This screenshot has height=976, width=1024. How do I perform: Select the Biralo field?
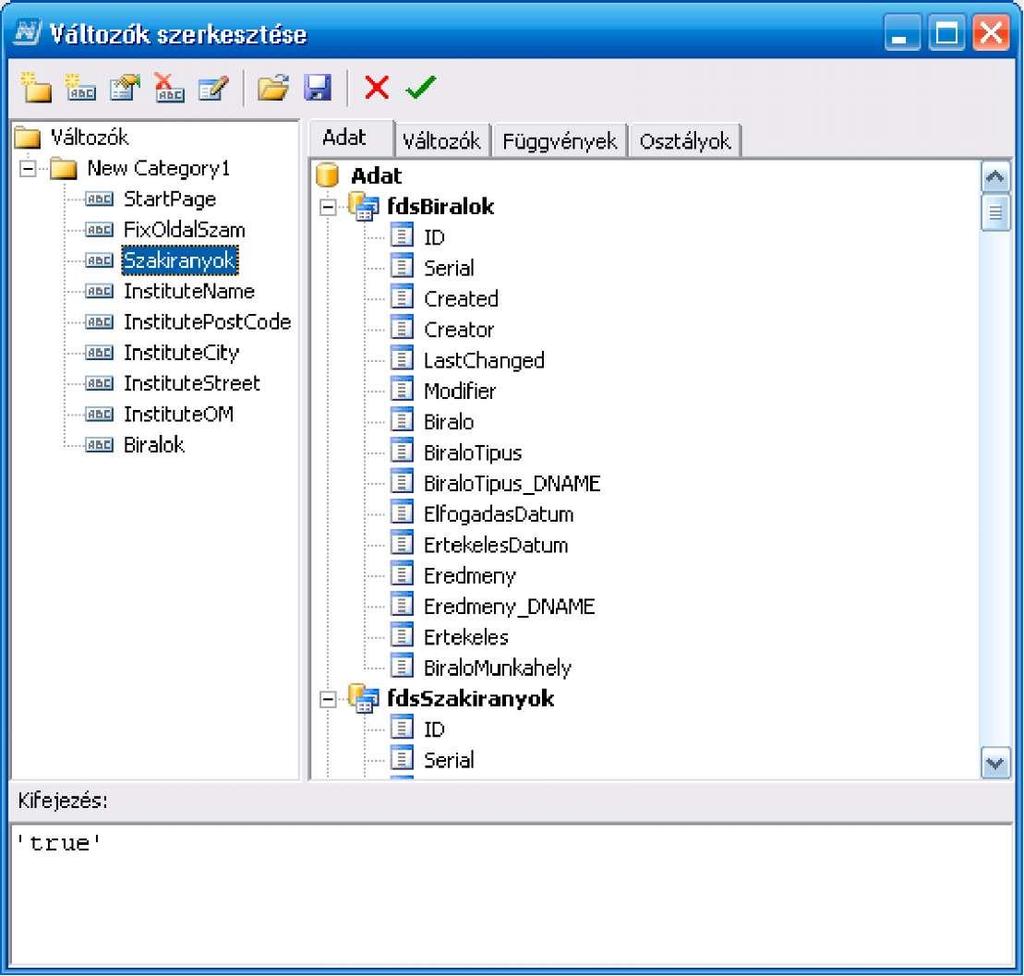tap(449, 421)
